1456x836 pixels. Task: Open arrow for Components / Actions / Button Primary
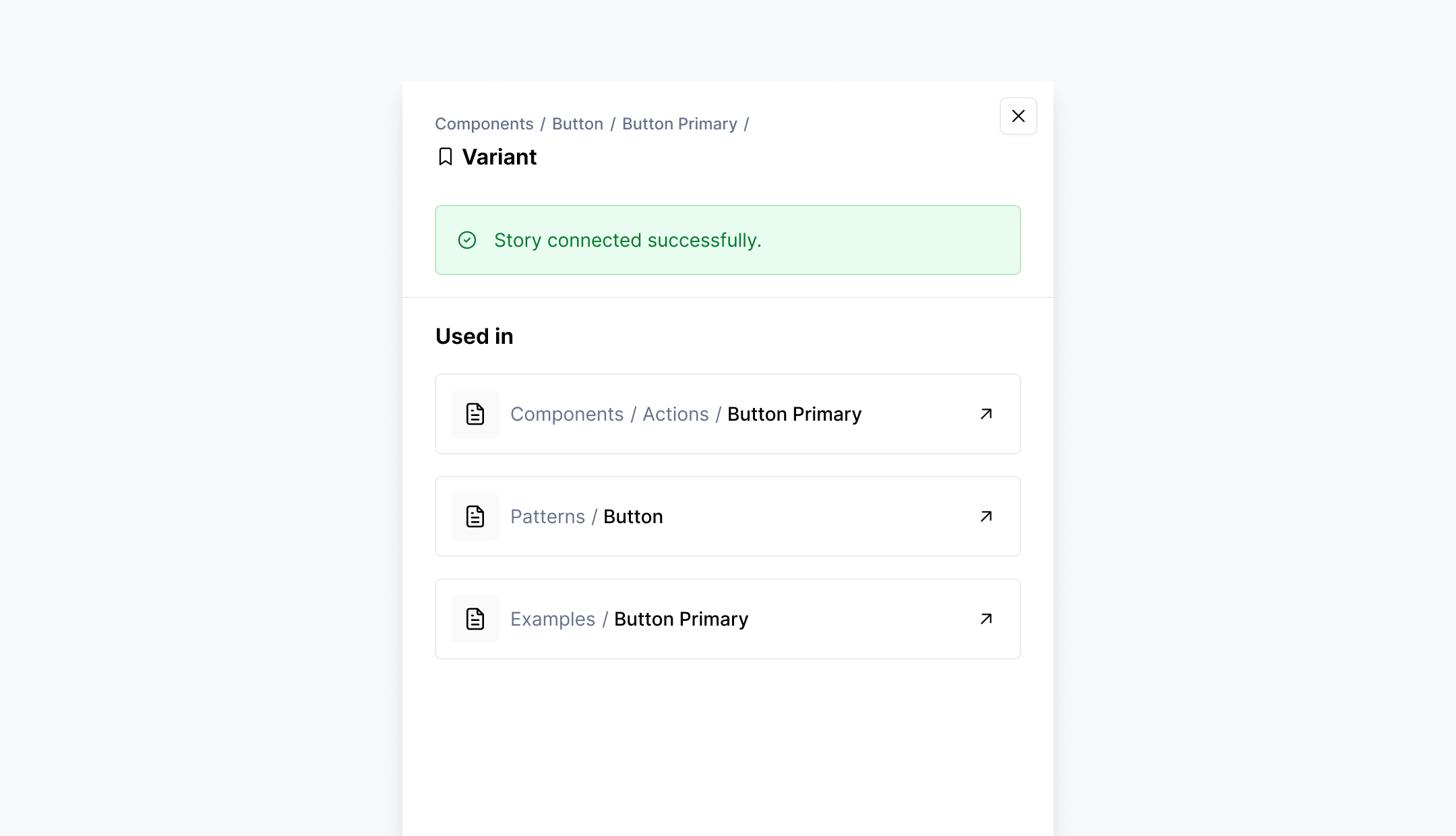(x=986, y=414)
